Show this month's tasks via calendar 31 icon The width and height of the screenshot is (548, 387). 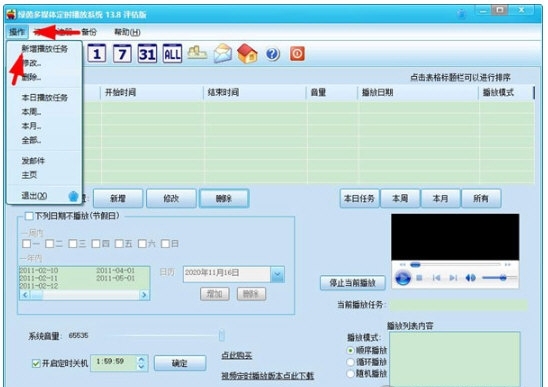(x=147, y=53)
